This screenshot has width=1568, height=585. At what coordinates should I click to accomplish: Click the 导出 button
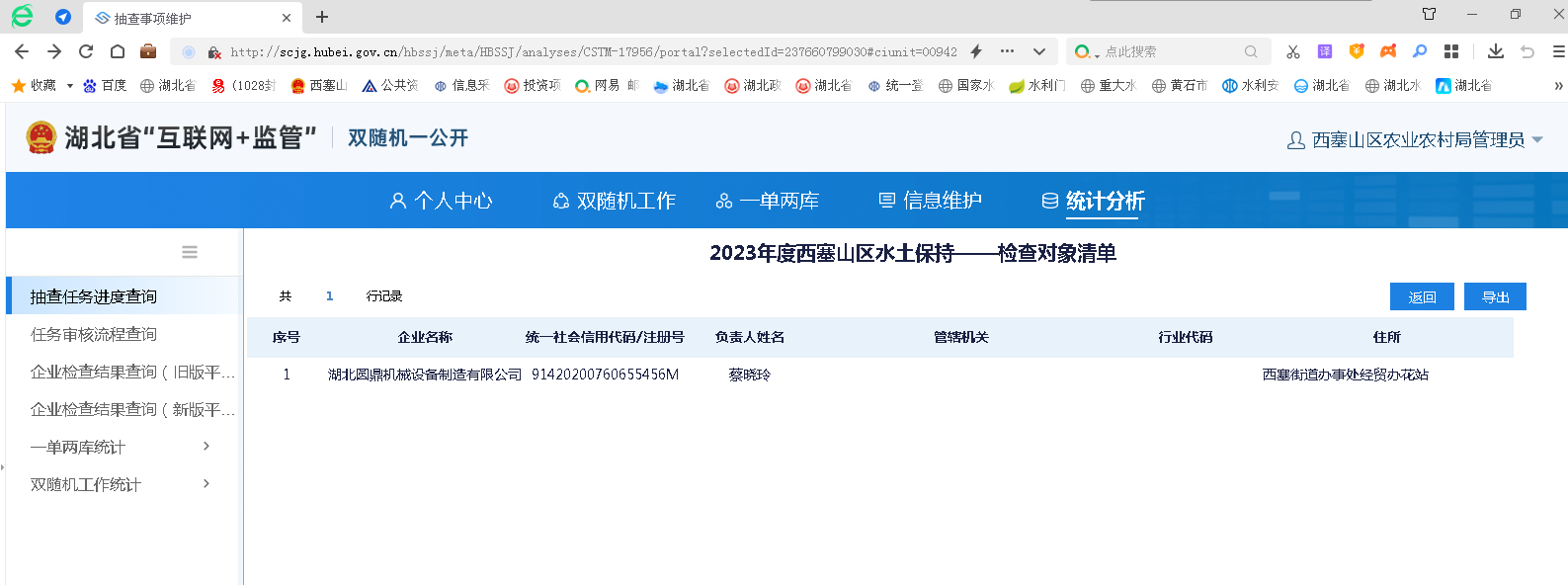coord(1495,296)
